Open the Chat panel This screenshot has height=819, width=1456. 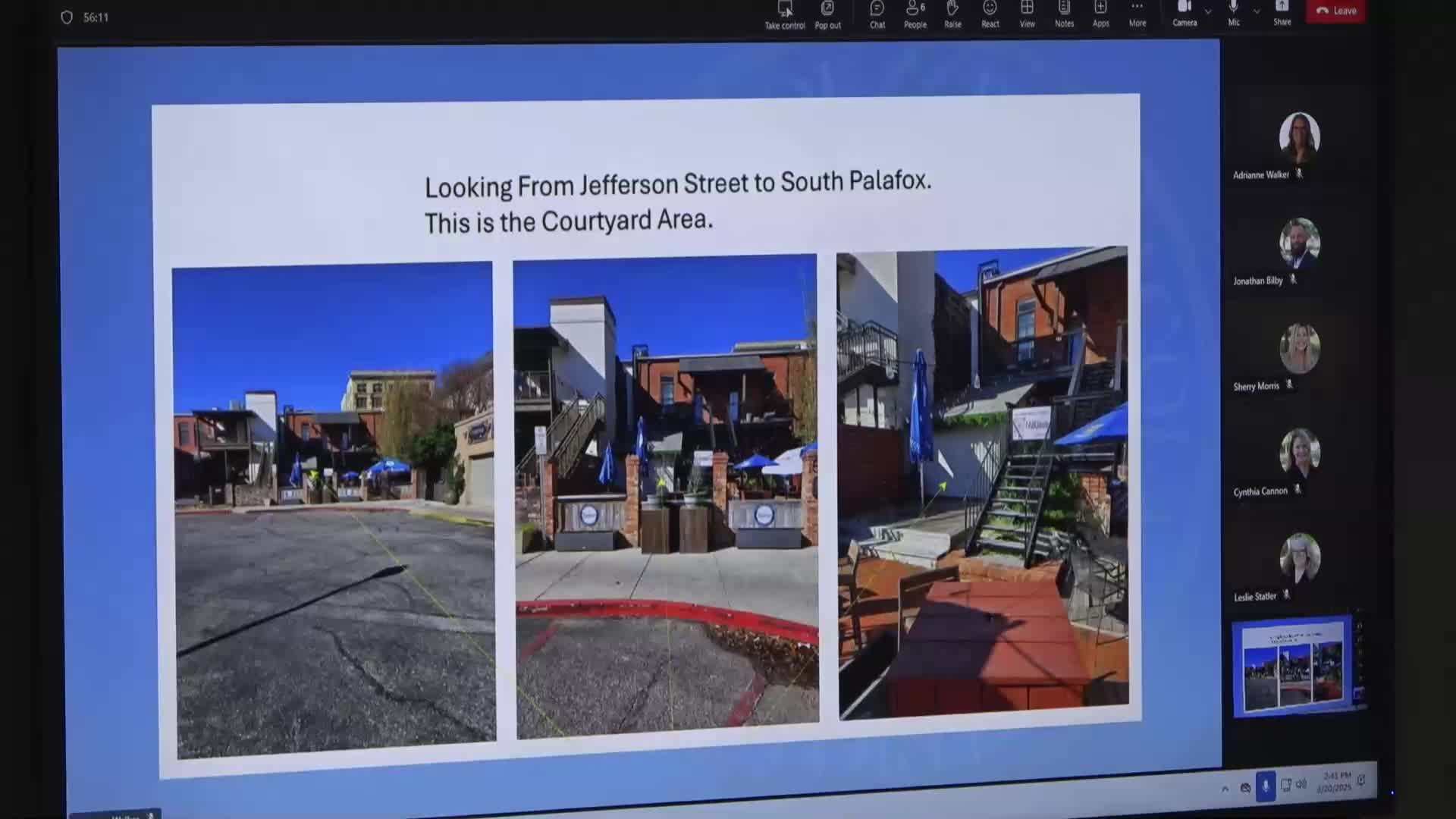(x=877, y=14)
